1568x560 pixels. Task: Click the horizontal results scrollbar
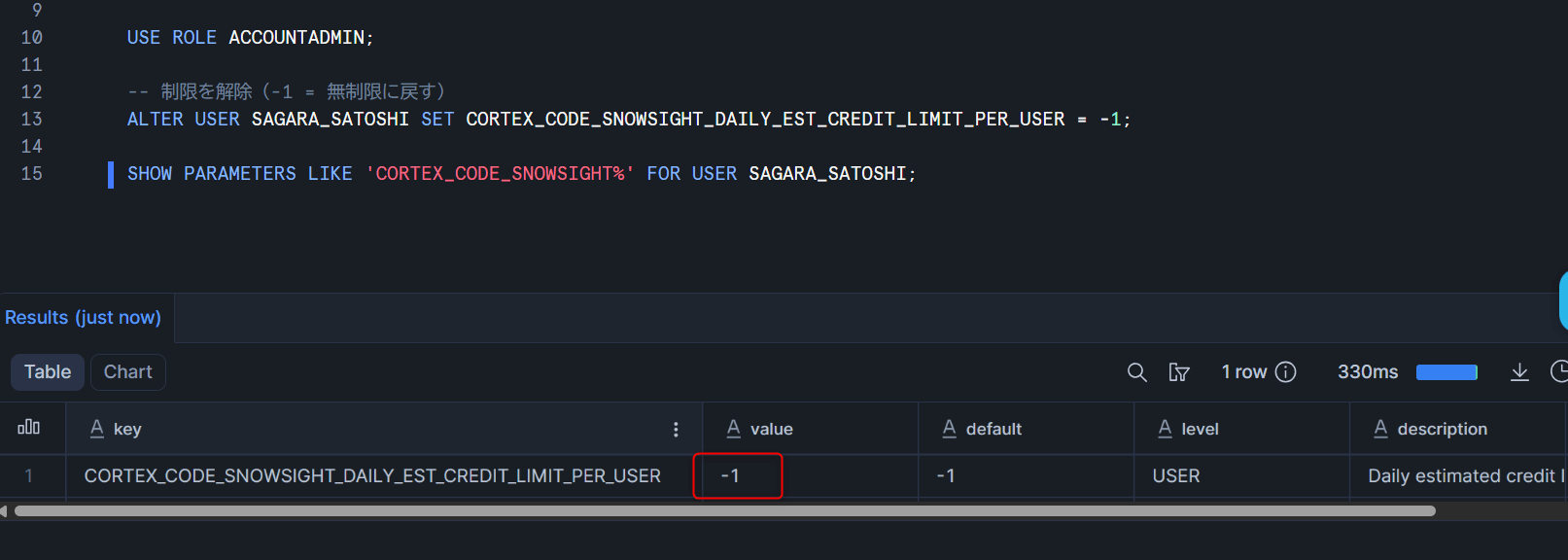click(724, 510)
